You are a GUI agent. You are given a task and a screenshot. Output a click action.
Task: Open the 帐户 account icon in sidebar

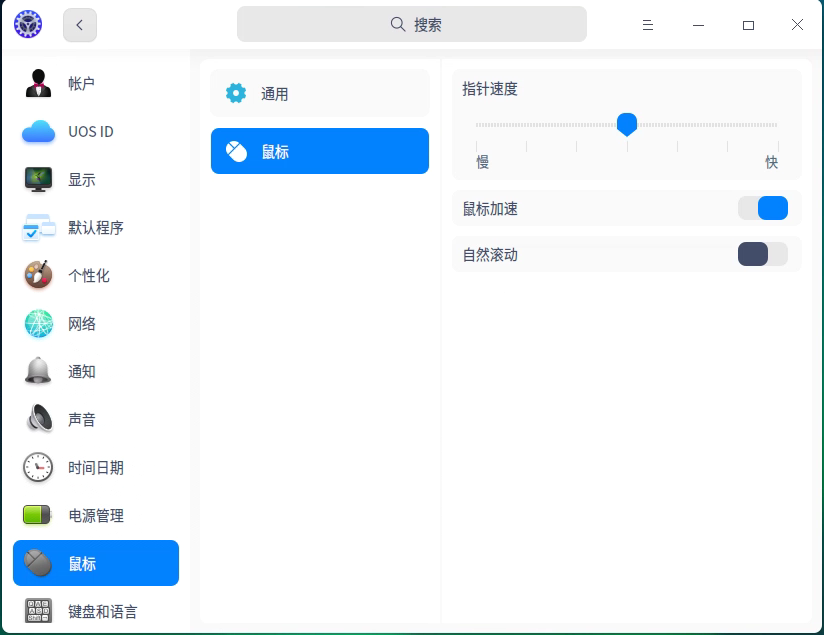[38, 83]
